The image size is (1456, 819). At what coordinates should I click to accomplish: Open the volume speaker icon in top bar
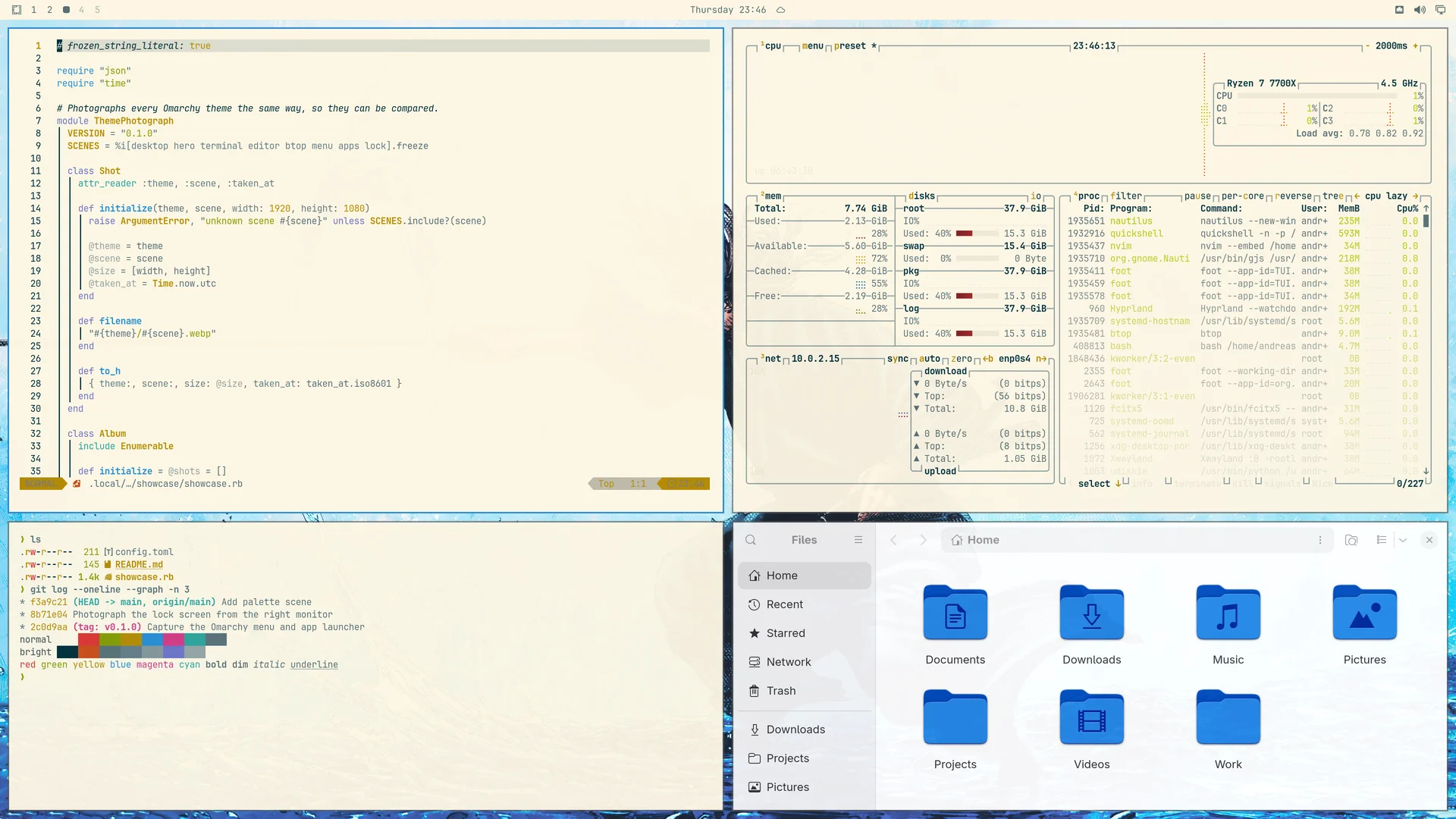pos(1420,10)
